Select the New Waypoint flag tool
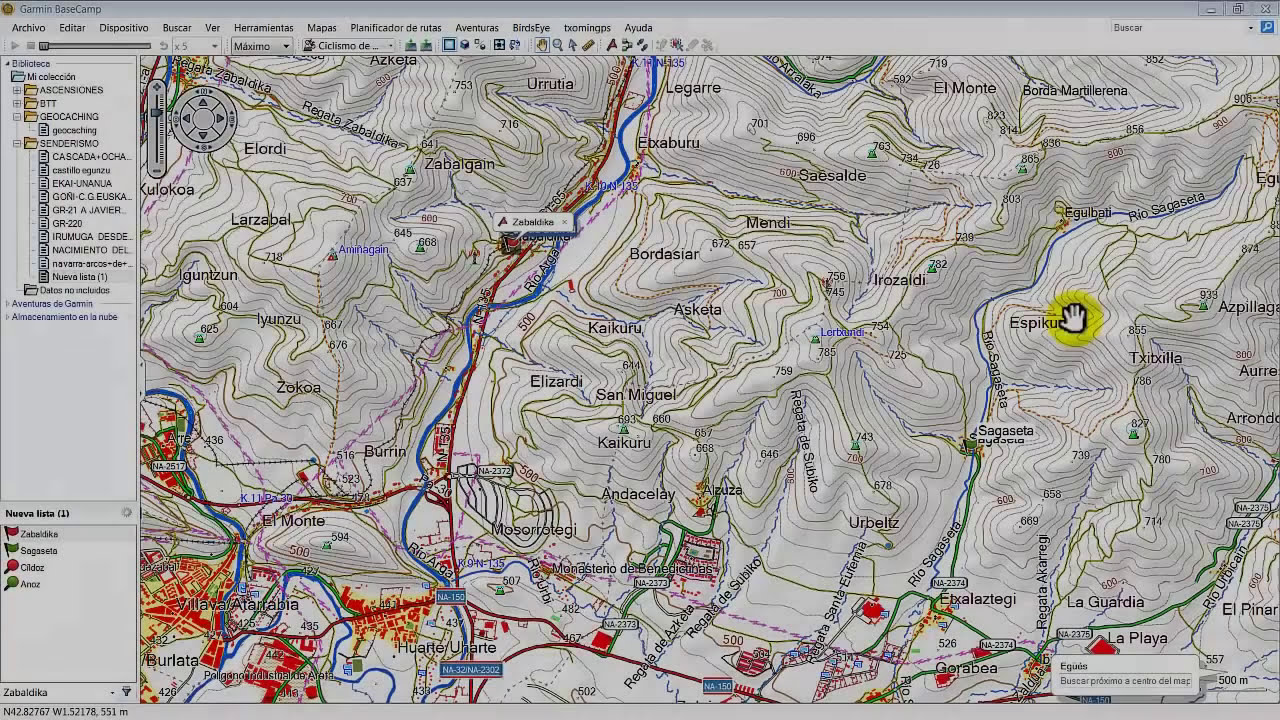Screen dimensions: 1280x720 pos(612,45)
